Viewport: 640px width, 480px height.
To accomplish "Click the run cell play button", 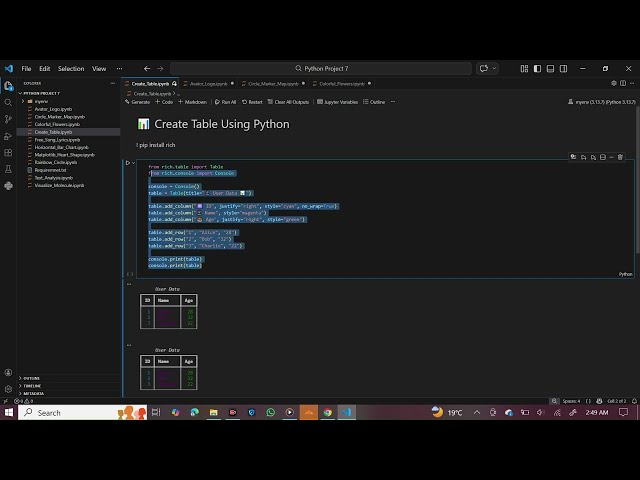I will click(x=128, y=163).
